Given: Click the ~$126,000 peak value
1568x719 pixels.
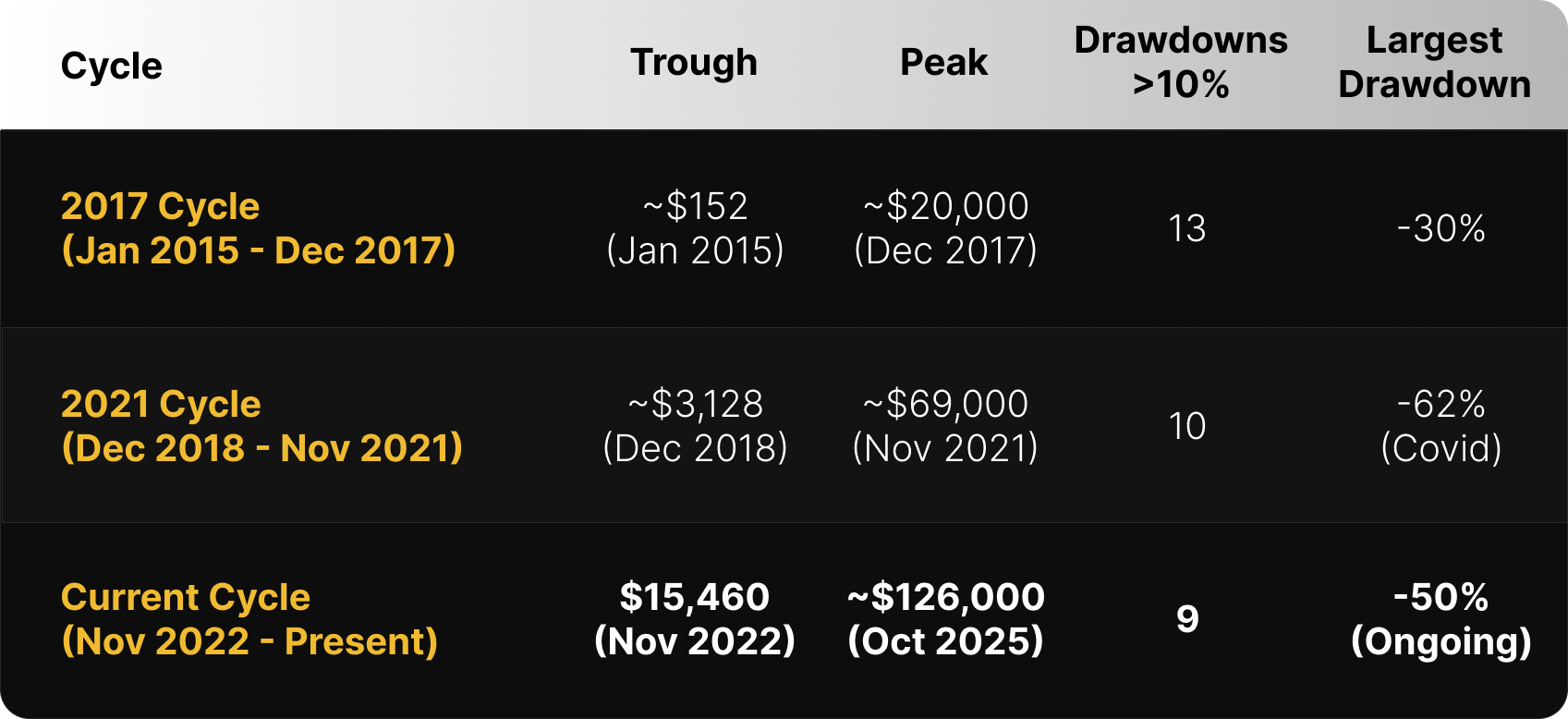Looking at the screenshot, I should point(945,619).
